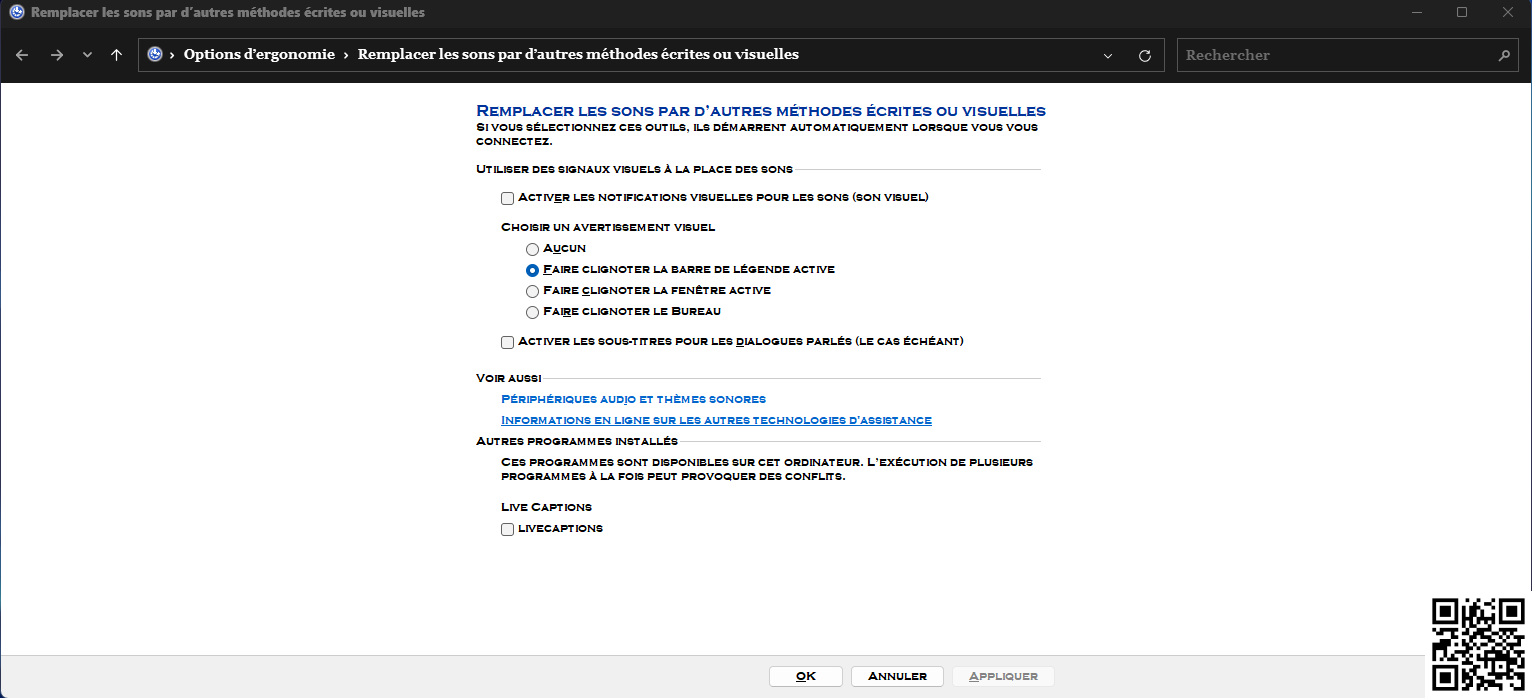
Task: Click the Appliquer button
Action: pyautogui.click(x=1003, y=676)
